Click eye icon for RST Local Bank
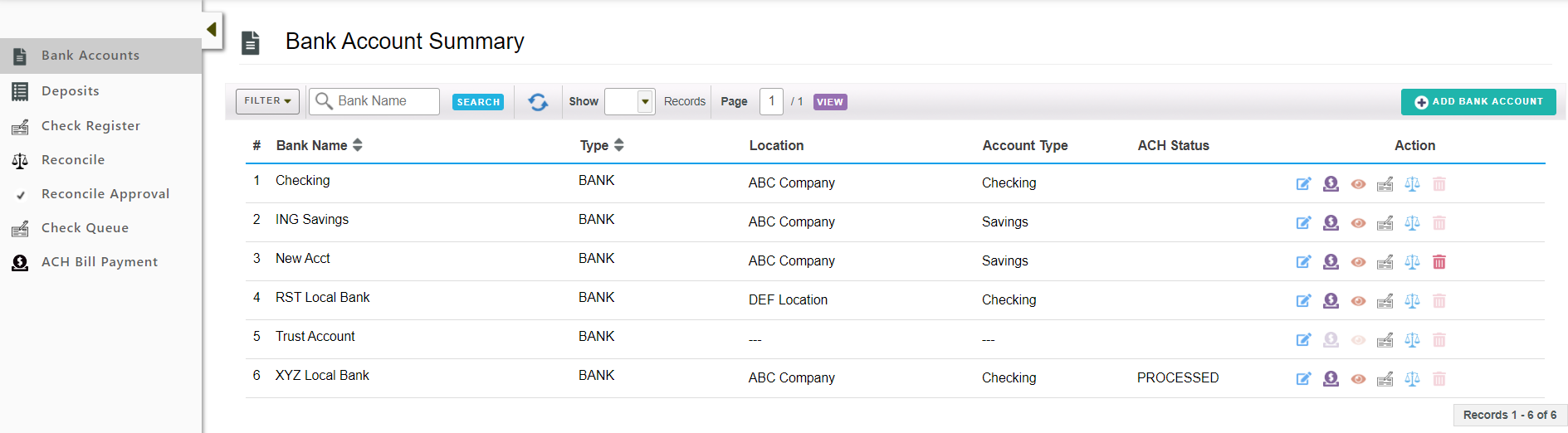Image resolution: width=1568 pixels, height=433 pixels. point(1358,301)
